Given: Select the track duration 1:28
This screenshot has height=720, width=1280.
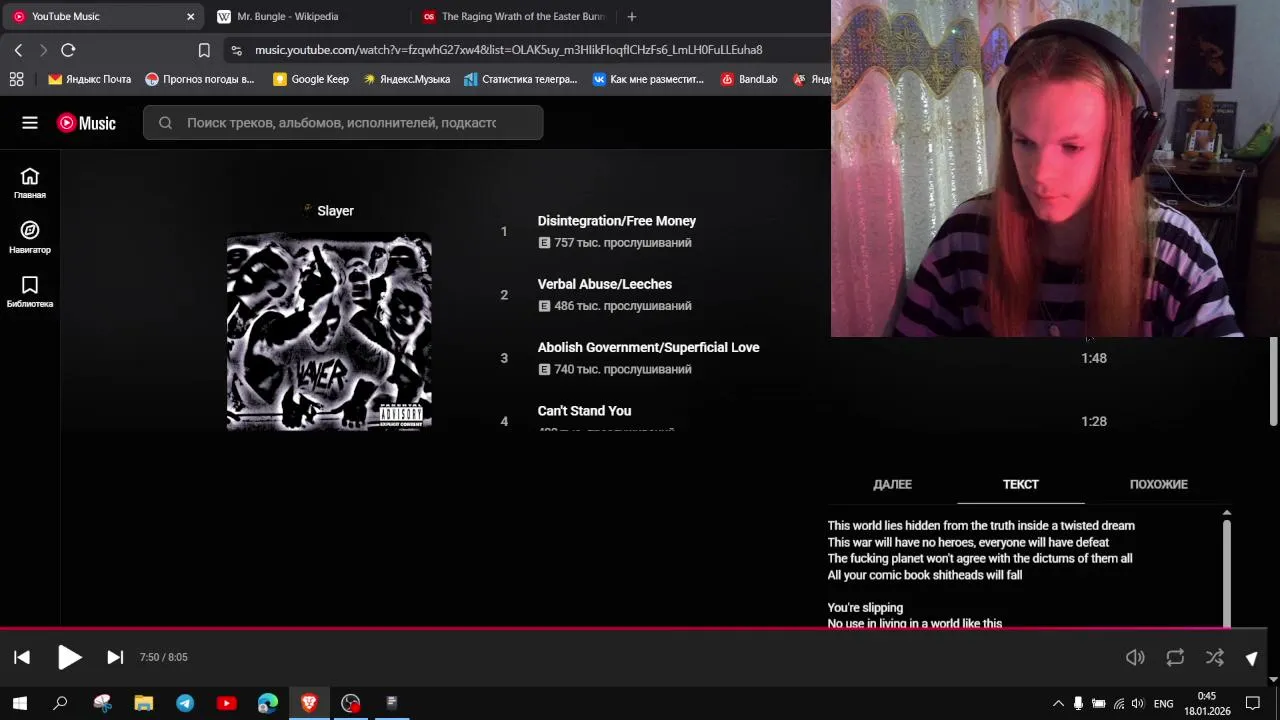Looking at the screenshot, I should 1094,421.
